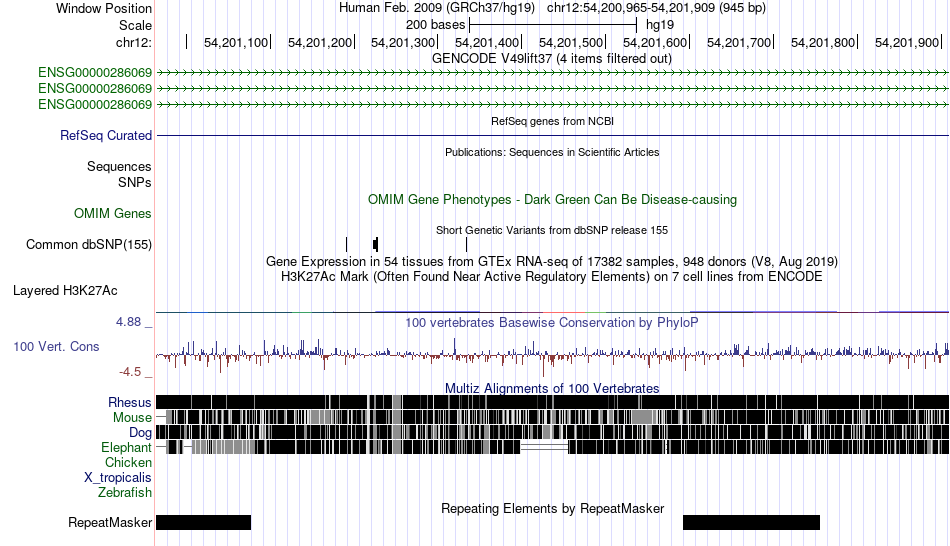Click the 54,201,100 ruler position
The image size is (950, 546).
click(236, 42)
